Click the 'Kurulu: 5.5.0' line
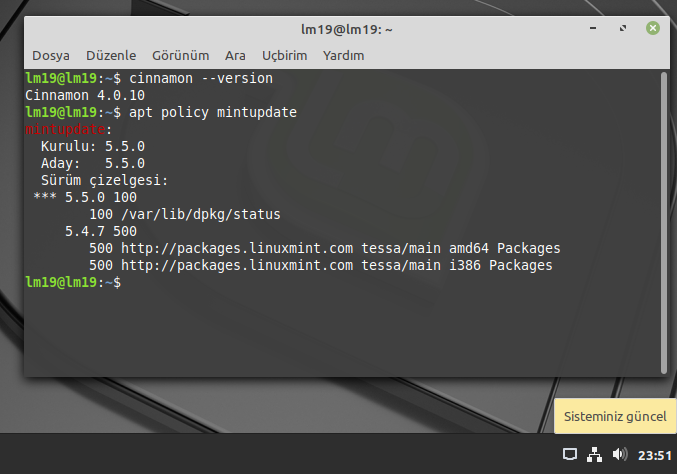 93,146
